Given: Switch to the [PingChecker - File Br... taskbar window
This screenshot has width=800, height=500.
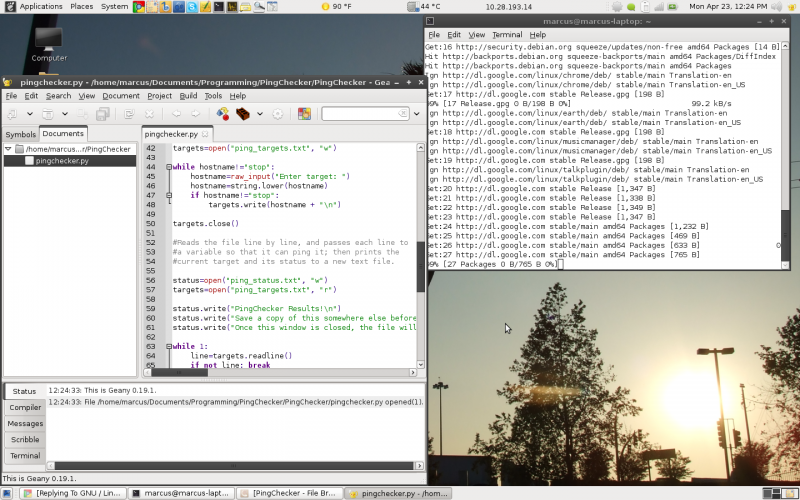Looking at the screenshot, I should [x=289, y=493].
